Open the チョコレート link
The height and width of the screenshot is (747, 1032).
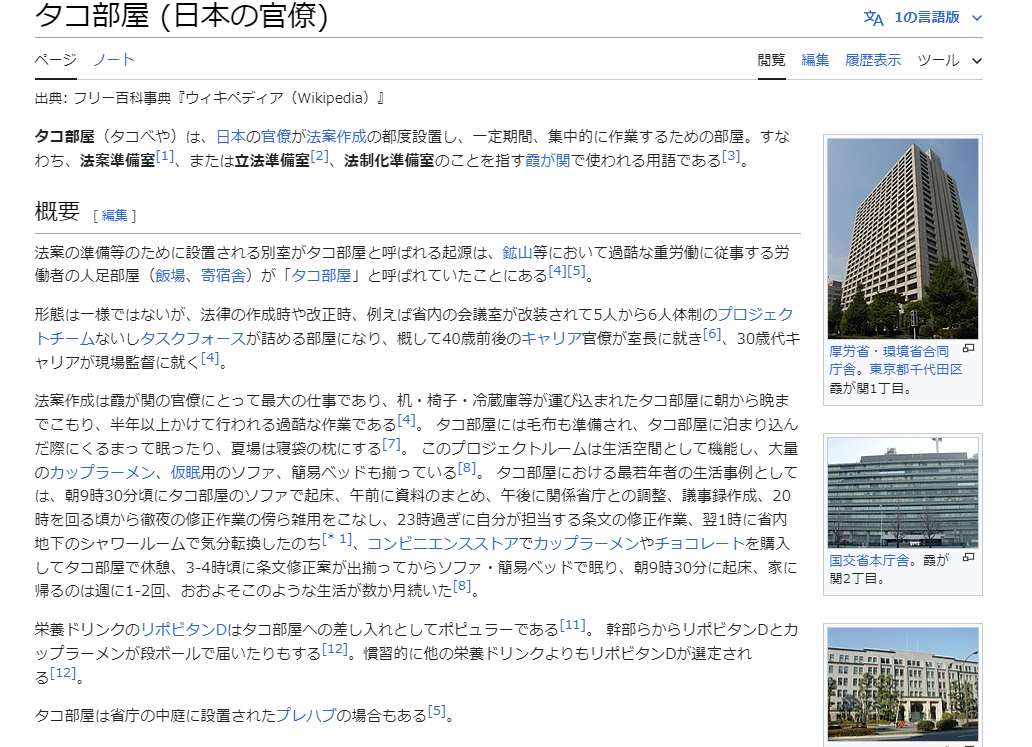point(699,544)
